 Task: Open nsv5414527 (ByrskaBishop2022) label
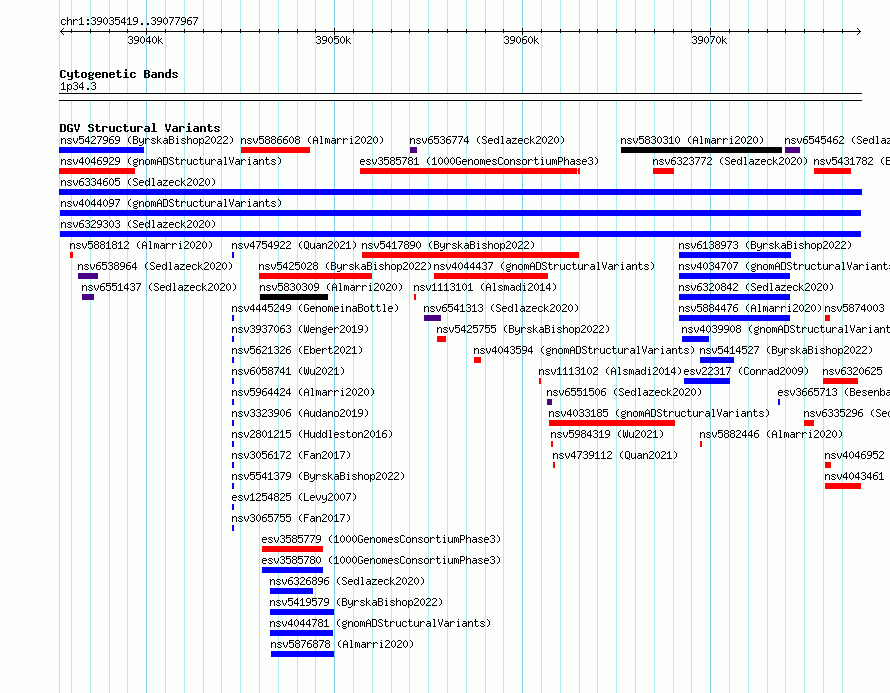pos(786,350)
